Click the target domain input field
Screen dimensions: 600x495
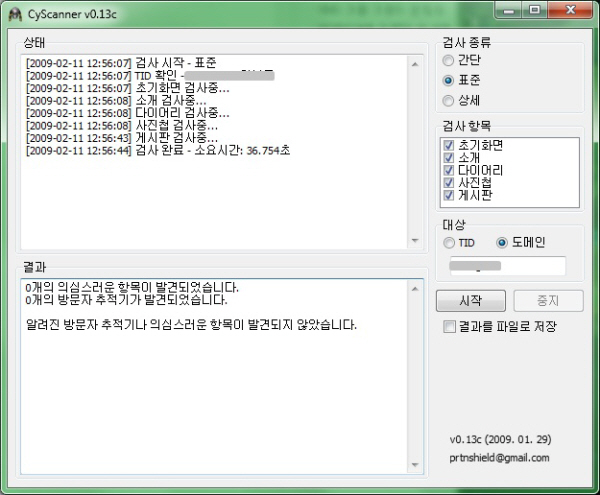[508, 265]
